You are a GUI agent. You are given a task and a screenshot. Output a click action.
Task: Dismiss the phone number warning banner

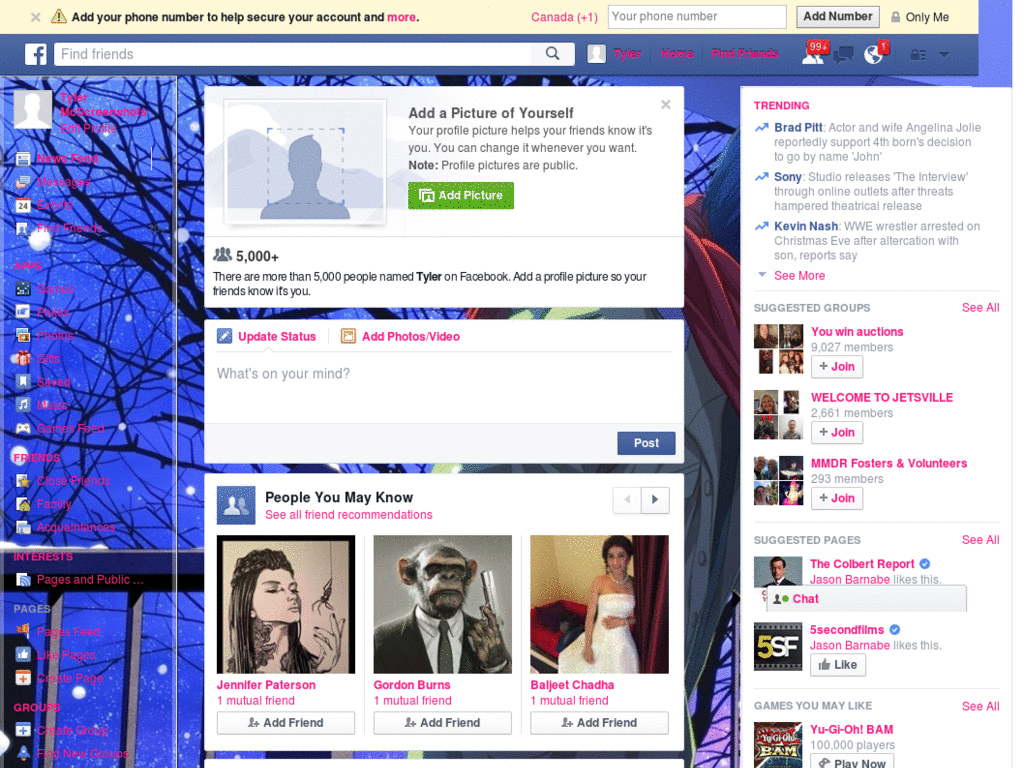pyautogui.click(x=36, y=17)
